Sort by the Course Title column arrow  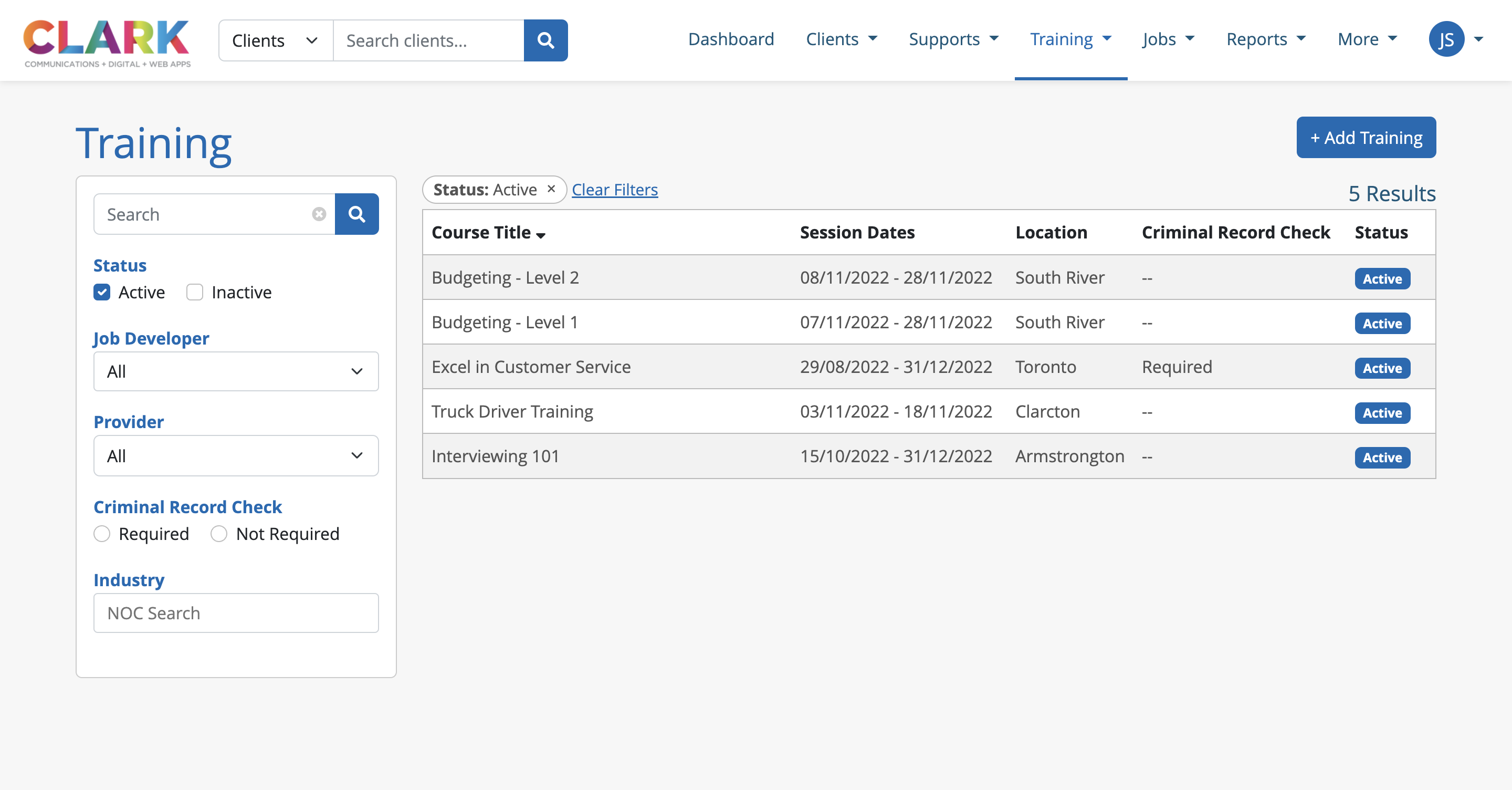click(541, 234)
